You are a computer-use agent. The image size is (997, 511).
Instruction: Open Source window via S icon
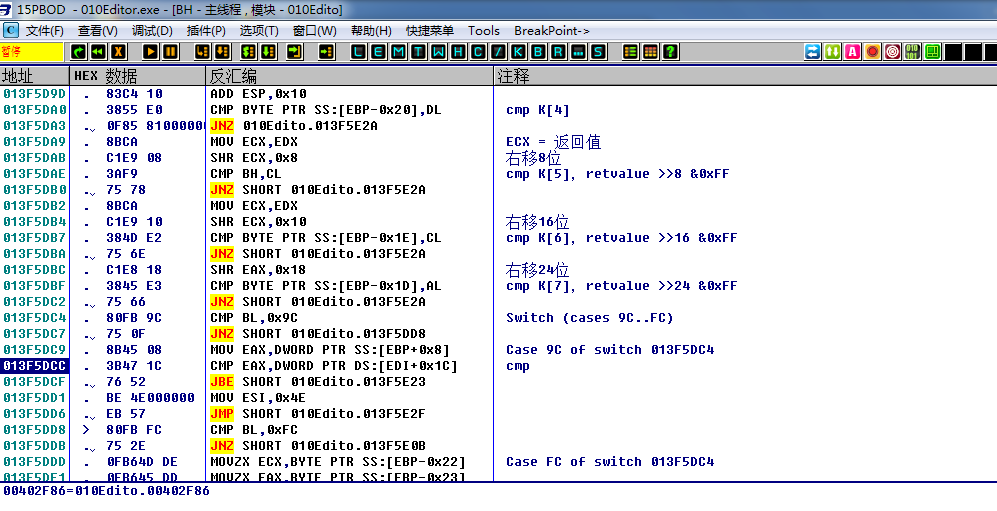598,52
